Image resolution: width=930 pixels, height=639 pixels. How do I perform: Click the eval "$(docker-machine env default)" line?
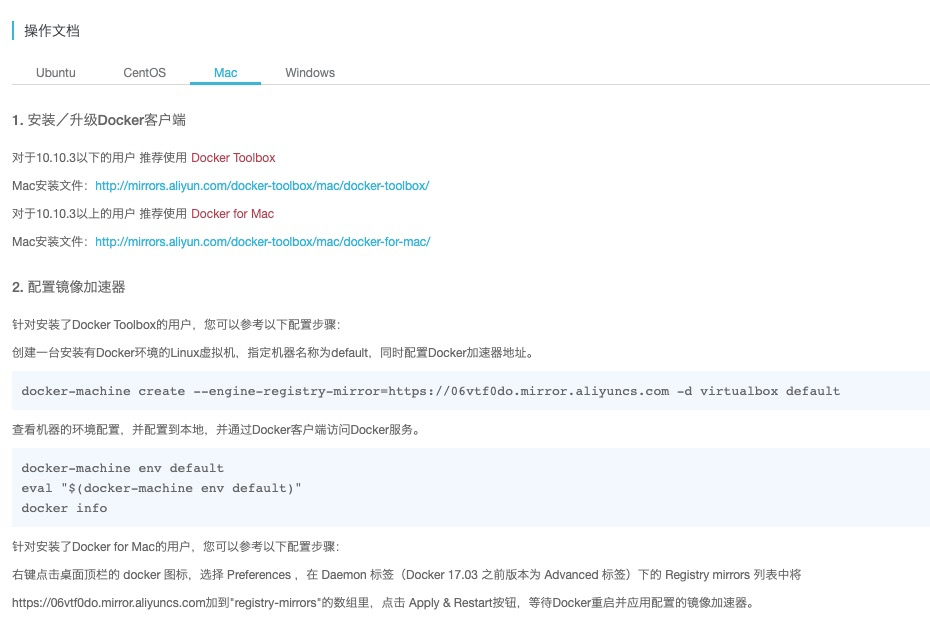tap(161, 488)
